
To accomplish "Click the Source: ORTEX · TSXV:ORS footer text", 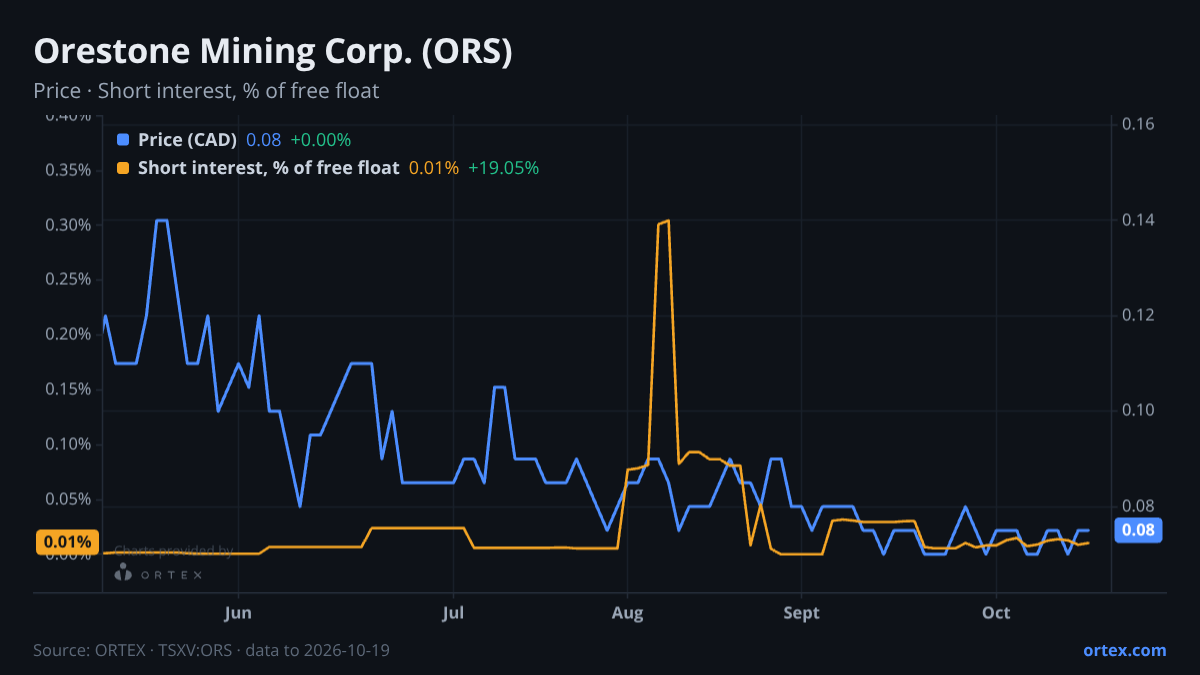I will (211, 650).
